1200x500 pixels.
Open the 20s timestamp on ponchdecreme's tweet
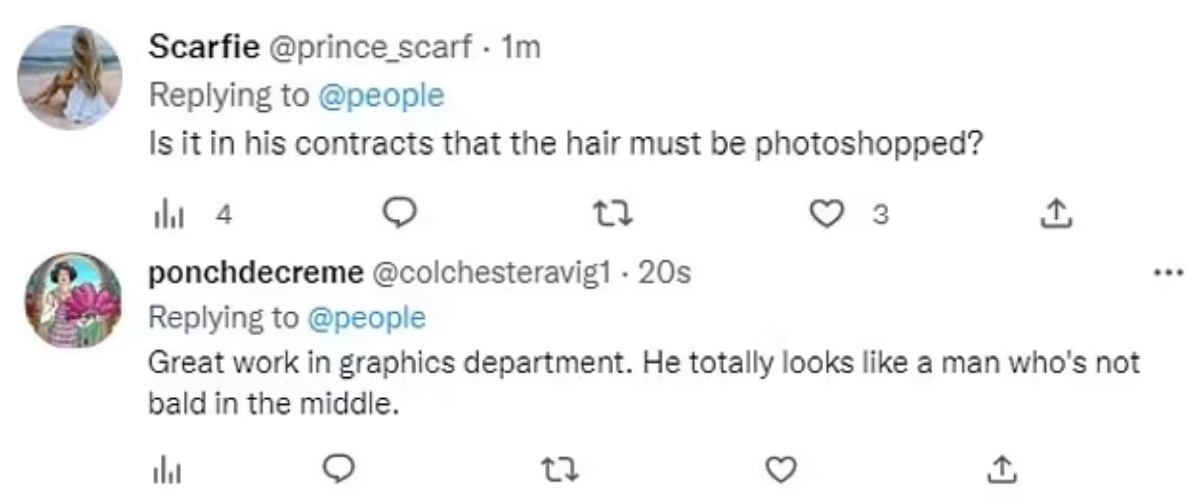coord(664,271)
